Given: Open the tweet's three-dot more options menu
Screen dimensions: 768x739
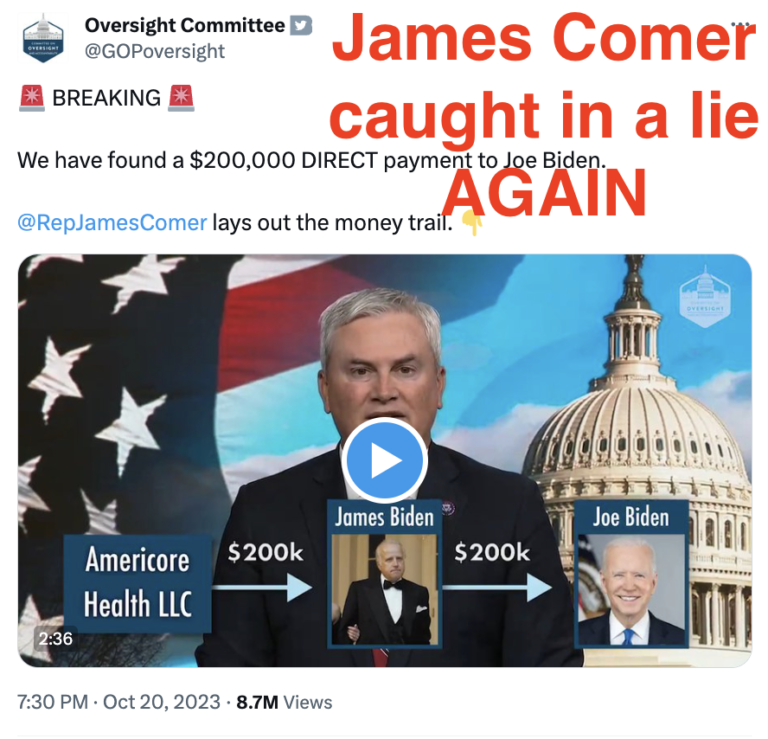Looking at the screenshot, I should click(x=741, y=24).
